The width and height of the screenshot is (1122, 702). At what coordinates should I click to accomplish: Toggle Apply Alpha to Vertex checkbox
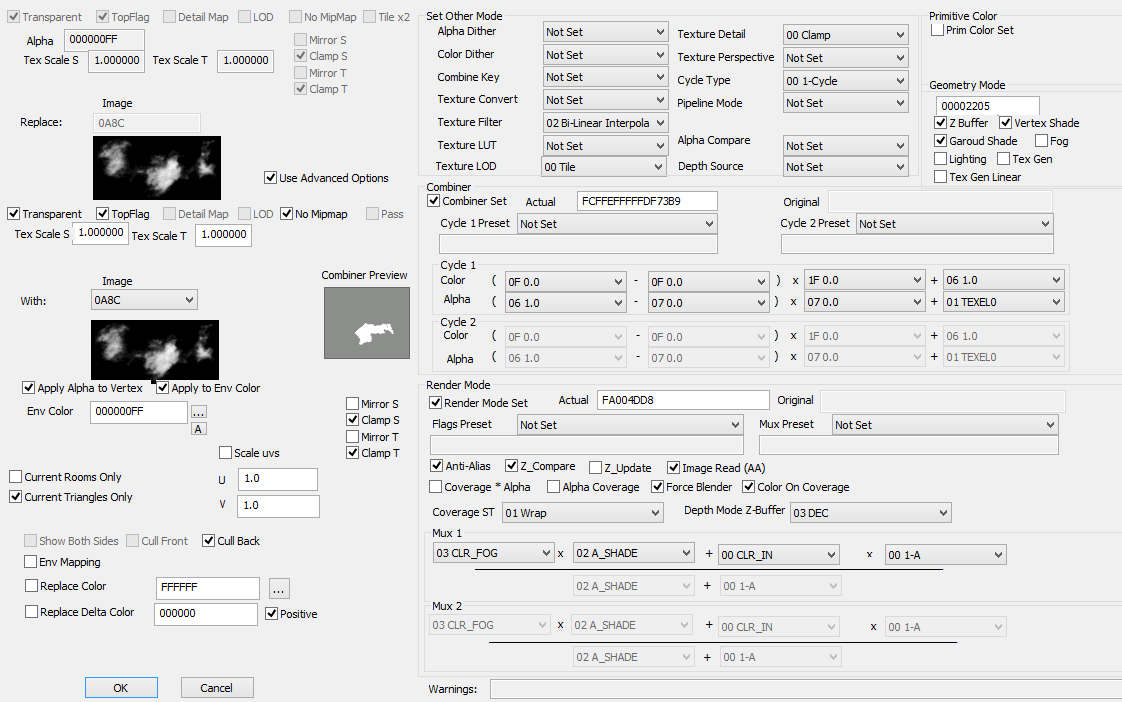(29, 387)
